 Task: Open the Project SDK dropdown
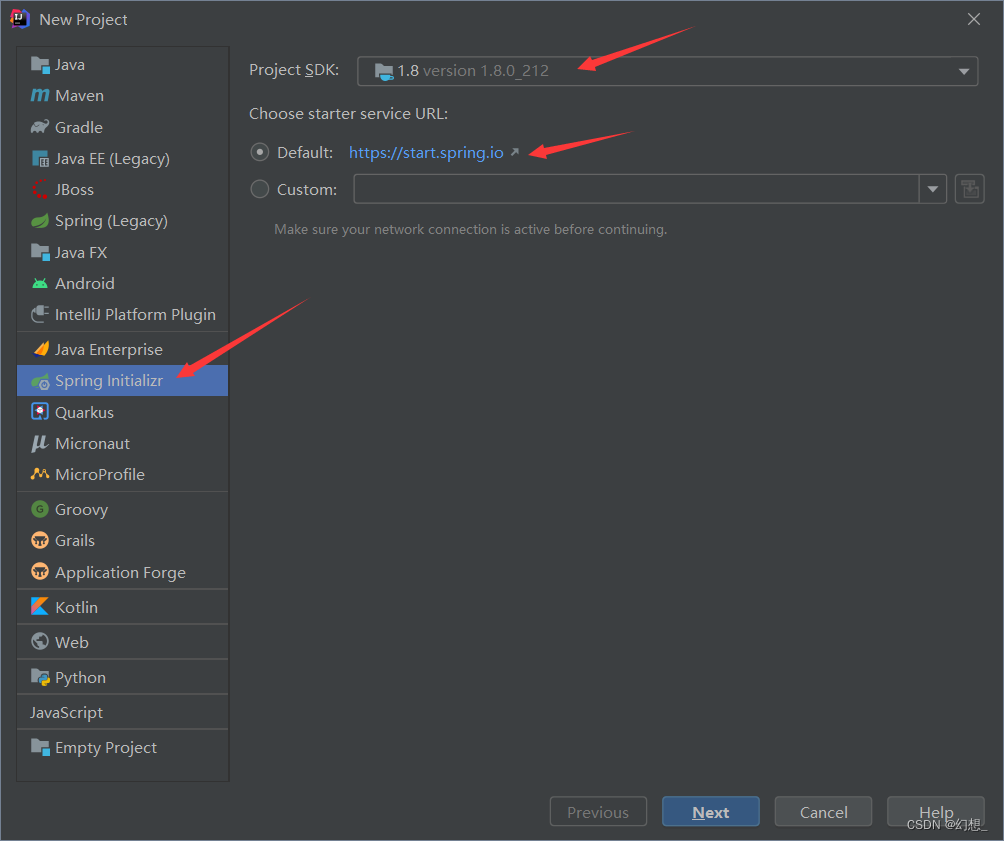click(x=667, y=71)
